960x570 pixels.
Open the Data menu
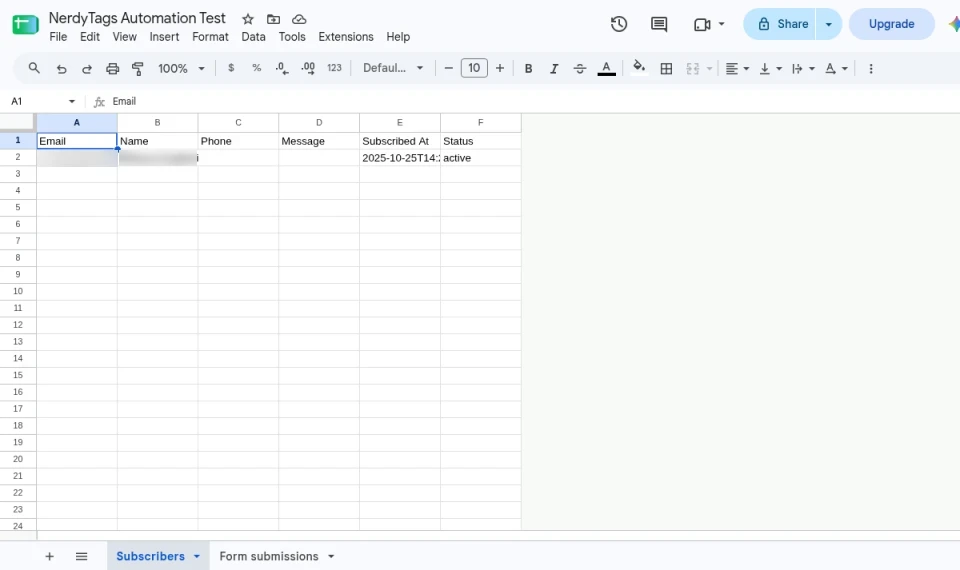(253, 37)
